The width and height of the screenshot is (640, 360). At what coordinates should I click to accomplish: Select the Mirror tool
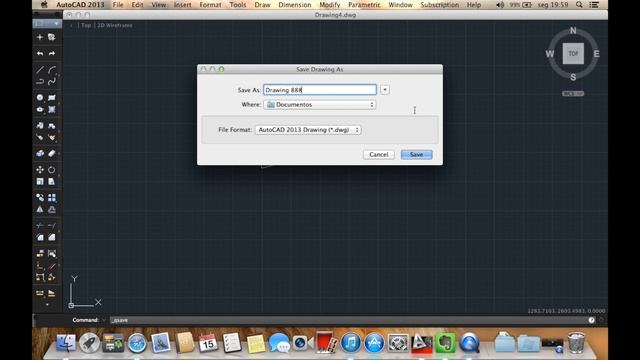coord(40,209)
